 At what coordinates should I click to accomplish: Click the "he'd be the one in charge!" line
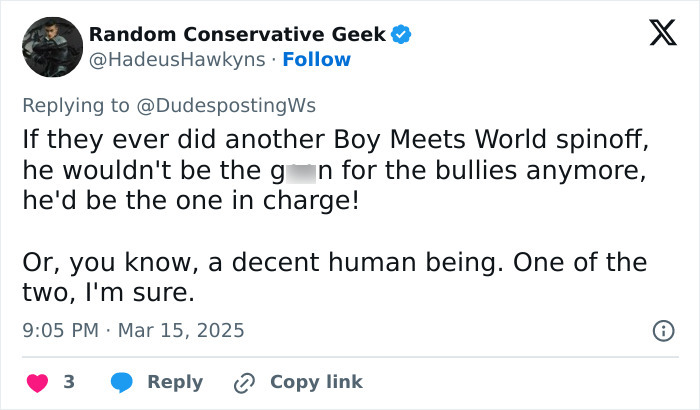tap(189, 200)
